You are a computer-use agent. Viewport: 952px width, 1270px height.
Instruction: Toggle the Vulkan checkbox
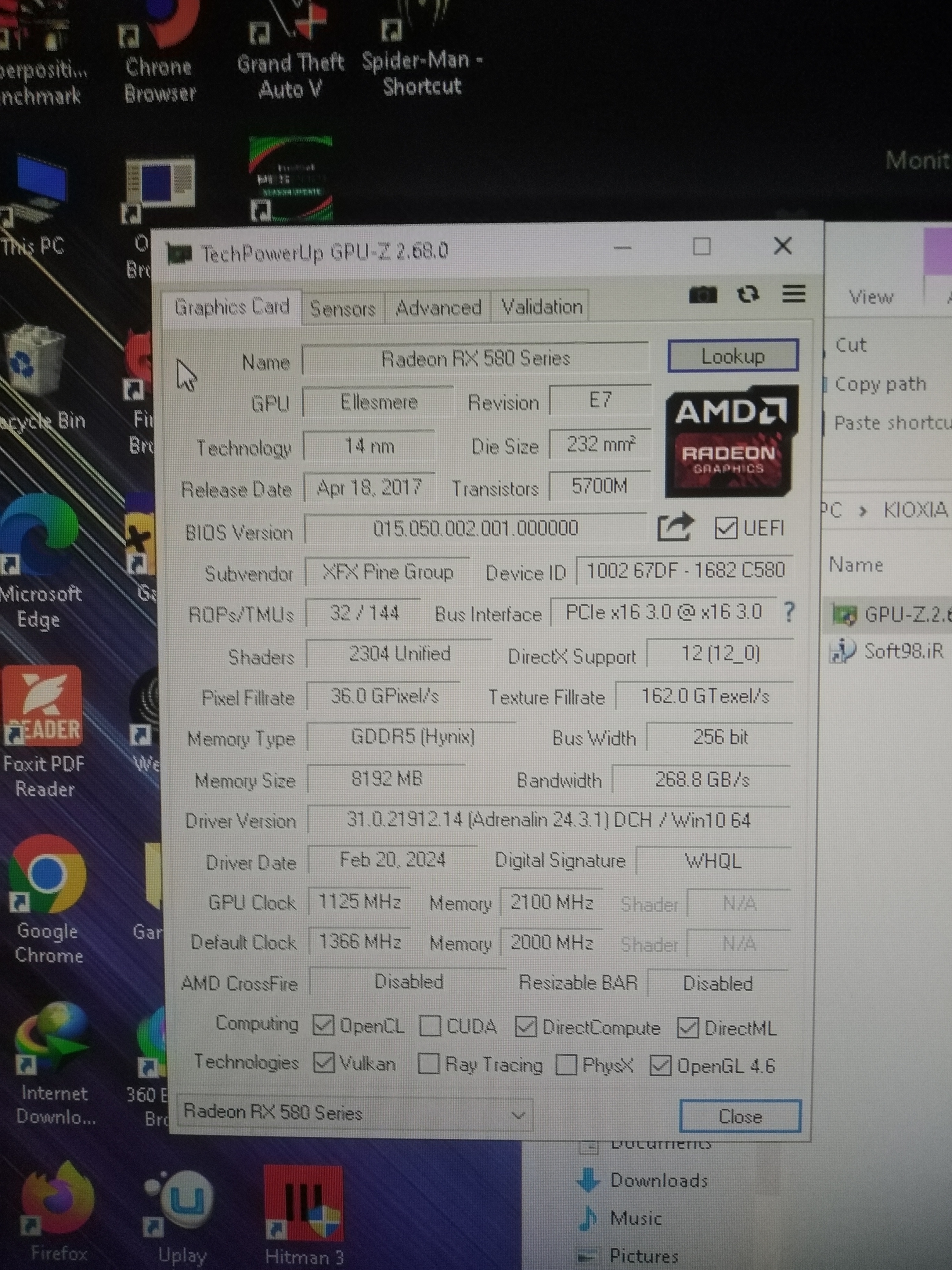pyautogui.click(x=324, y=1063)
